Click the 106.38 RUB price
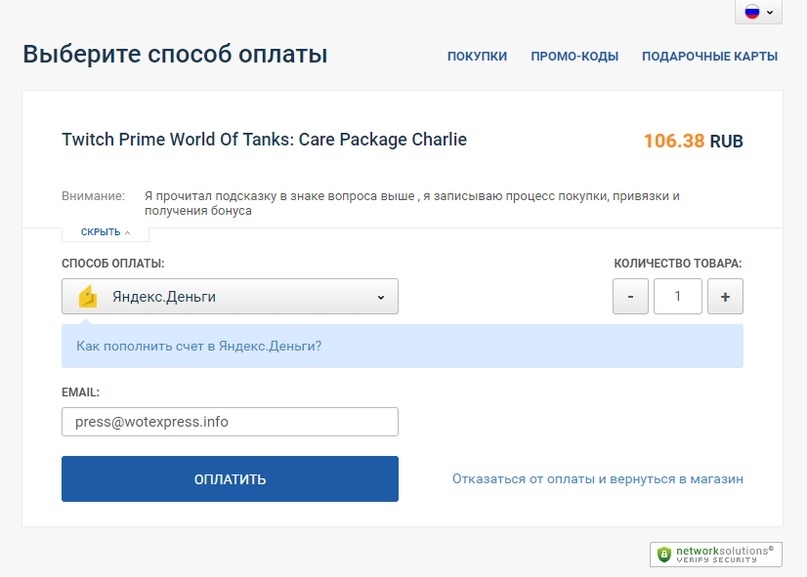This screenshot has height=577, width=807. 692,141
